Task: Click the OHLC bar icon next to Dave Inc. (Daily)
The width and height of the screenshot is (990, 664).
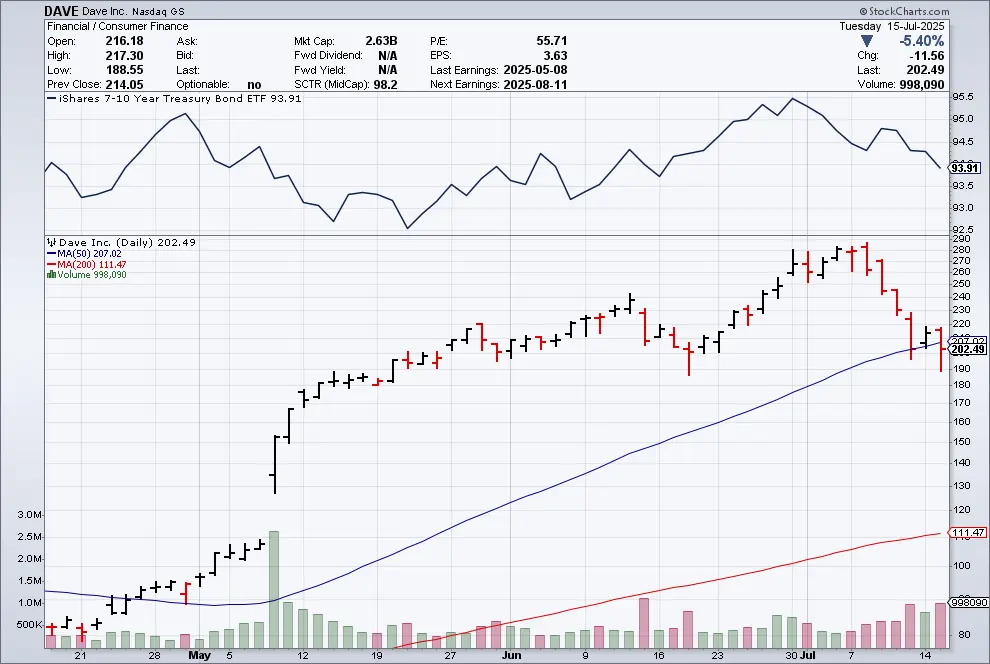Action: (x=52, y=242)
